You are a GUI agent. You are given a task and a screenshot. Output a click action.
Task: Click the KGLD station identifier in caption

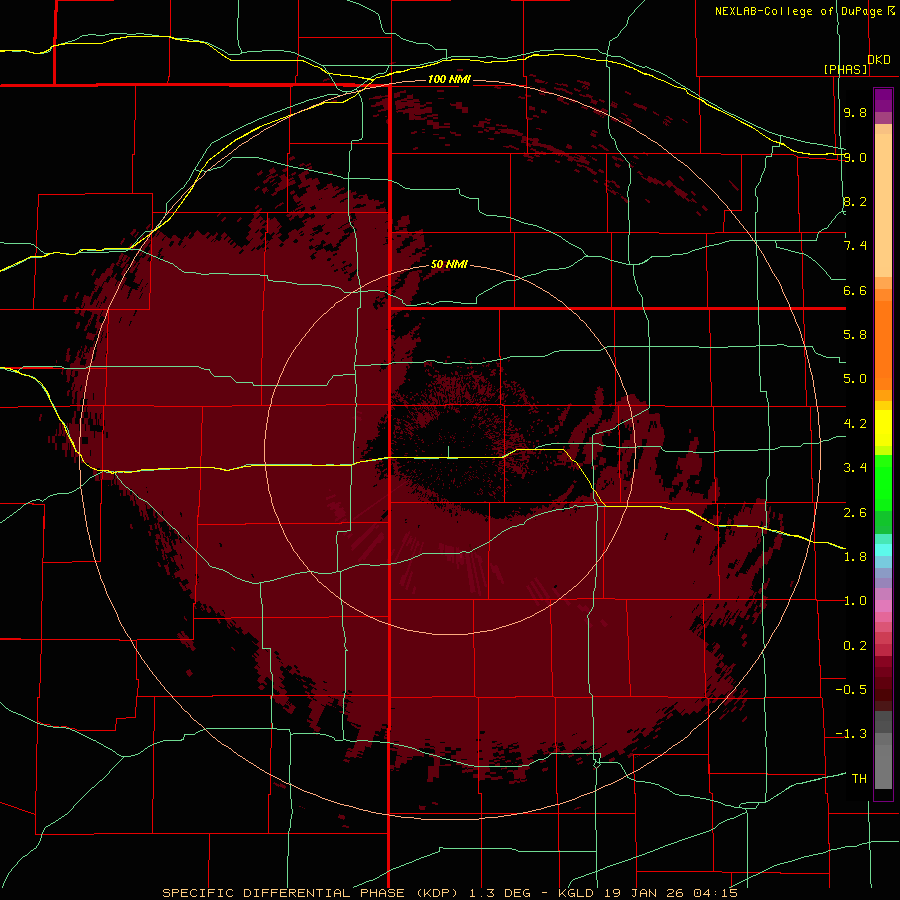point(577,893)
